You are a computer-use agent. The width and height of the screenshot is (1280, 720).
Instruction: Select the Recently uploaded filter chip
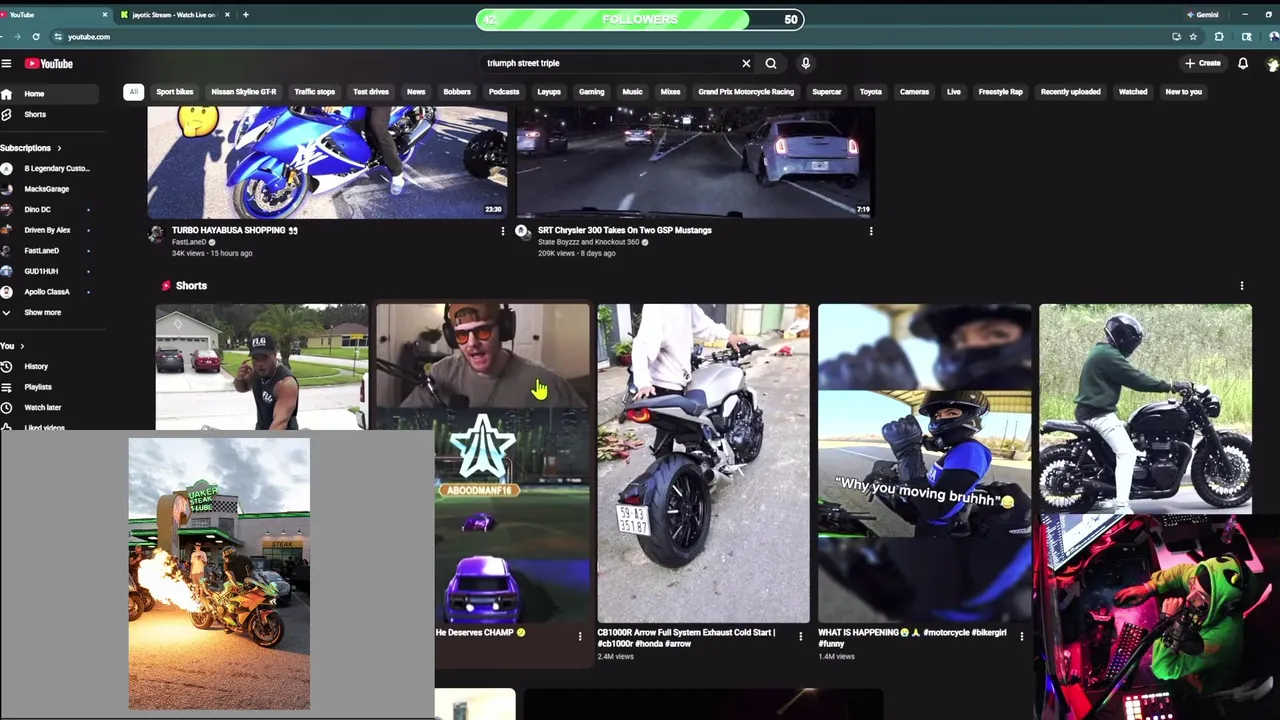pos(1070,91)
